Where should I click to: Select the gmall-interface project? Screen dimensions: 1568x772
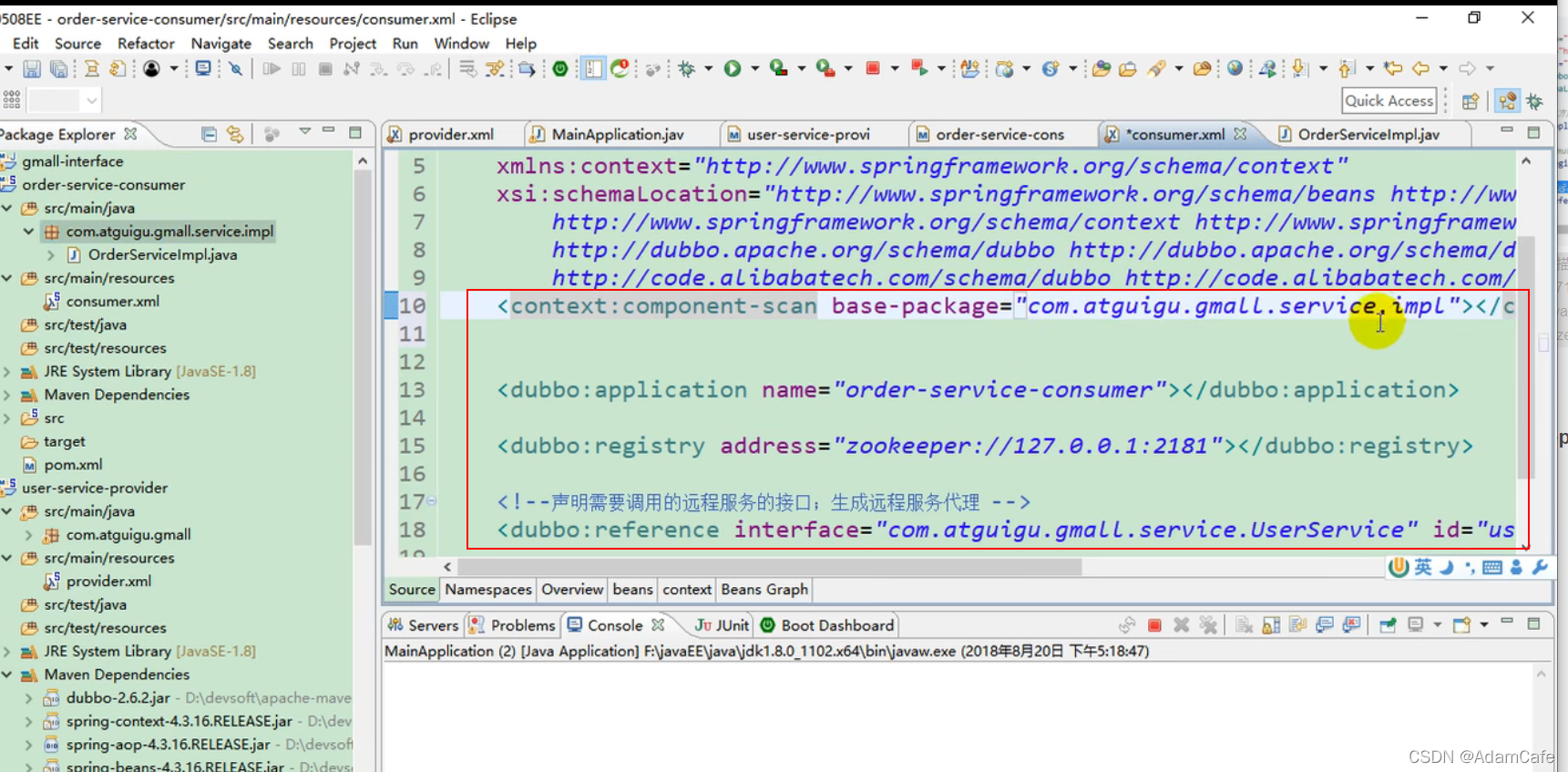pyautogui.click(x=72, y=161)
